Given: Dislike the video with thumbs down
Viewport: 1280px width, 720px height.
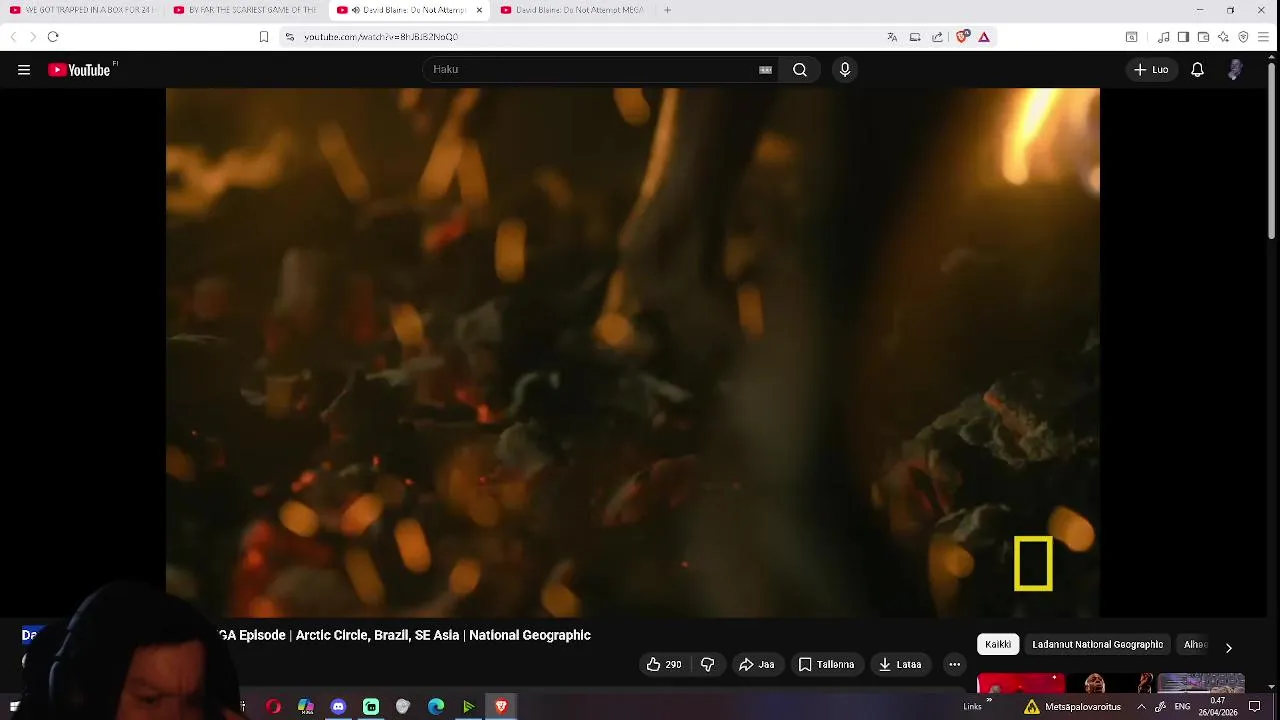Looking at the screenshot, I should 707,664.
